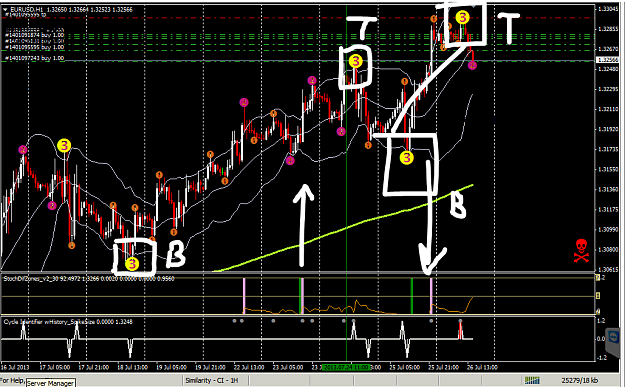Viewport: 625px width, 387px height.
Task: Click the red dash-dot horizontal line at the chart top
Action: 297,18
